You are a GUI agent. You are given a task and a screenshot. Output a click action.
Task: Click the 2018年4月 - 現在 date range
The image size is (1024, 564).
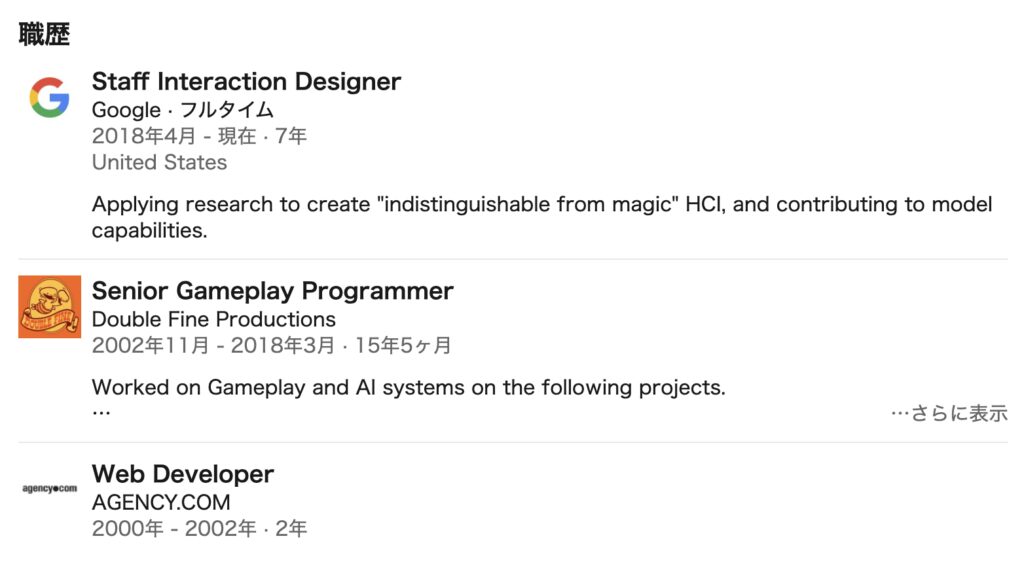[174, 136]
